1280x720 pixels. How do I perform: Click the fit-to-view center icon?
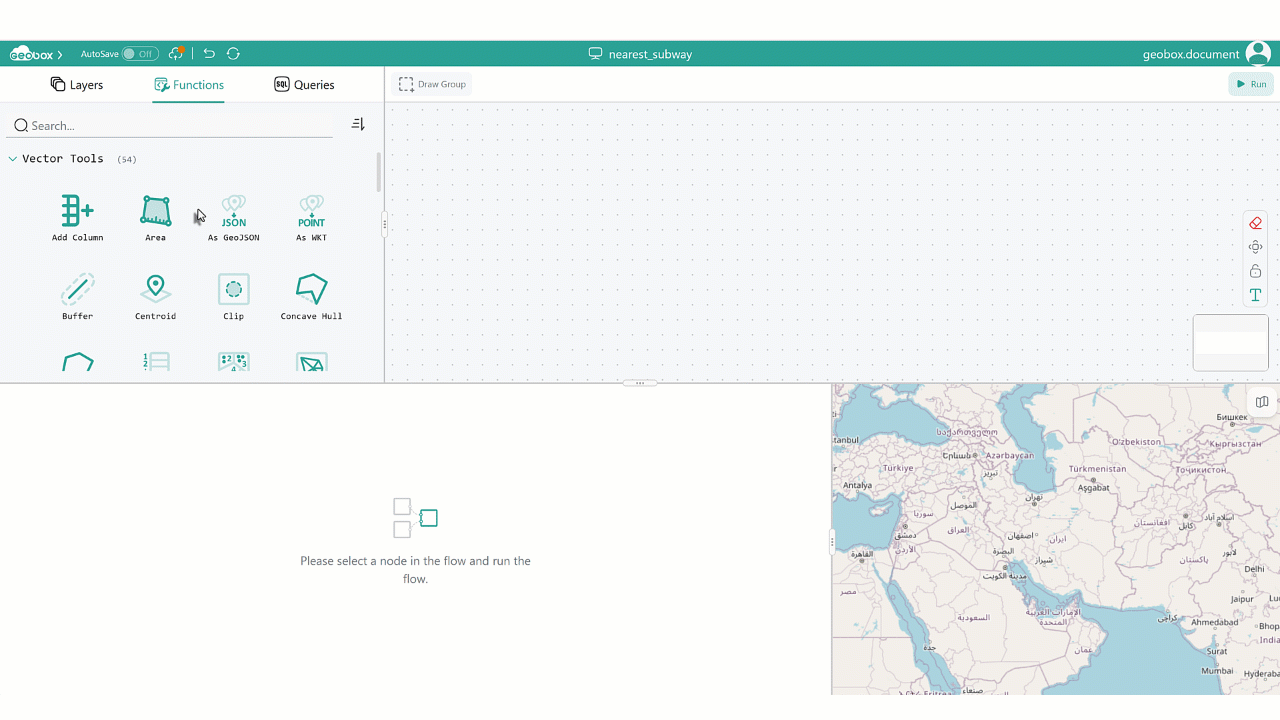point(1255,247)
